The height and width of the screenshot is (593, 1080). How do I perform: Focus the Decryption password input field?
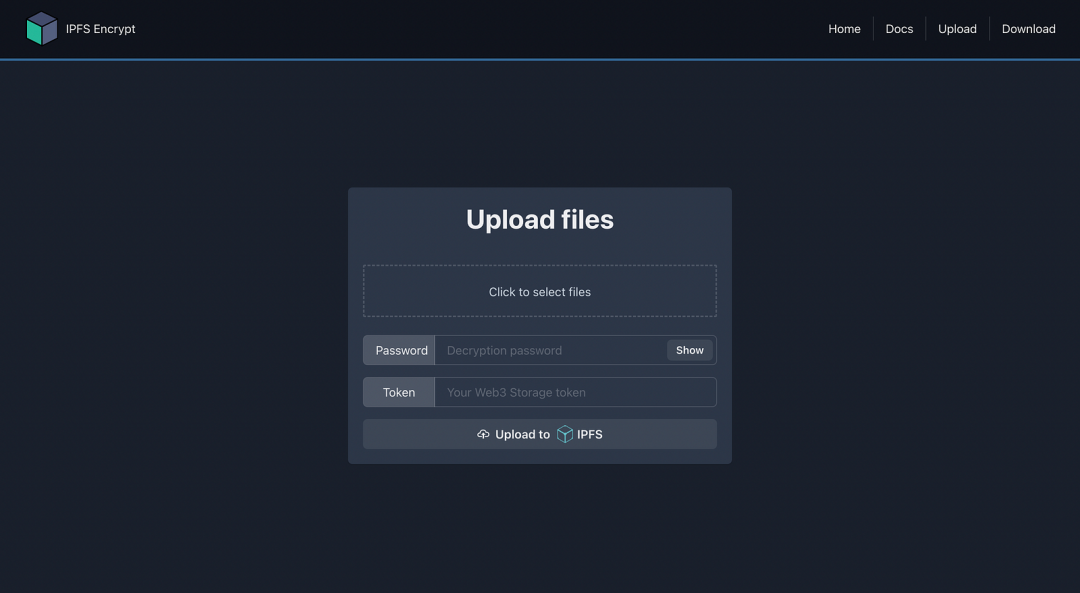pos(550,350)
